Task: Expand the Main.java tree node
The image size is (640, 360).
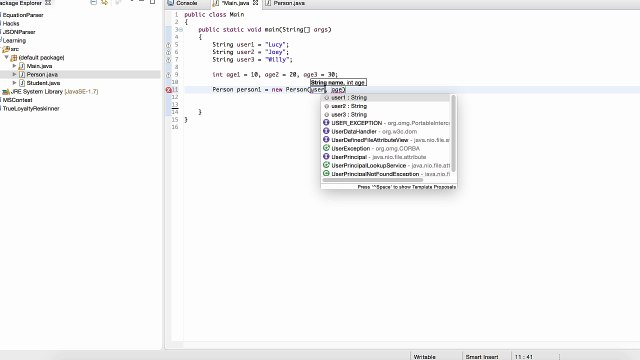Action: (14, 66)
